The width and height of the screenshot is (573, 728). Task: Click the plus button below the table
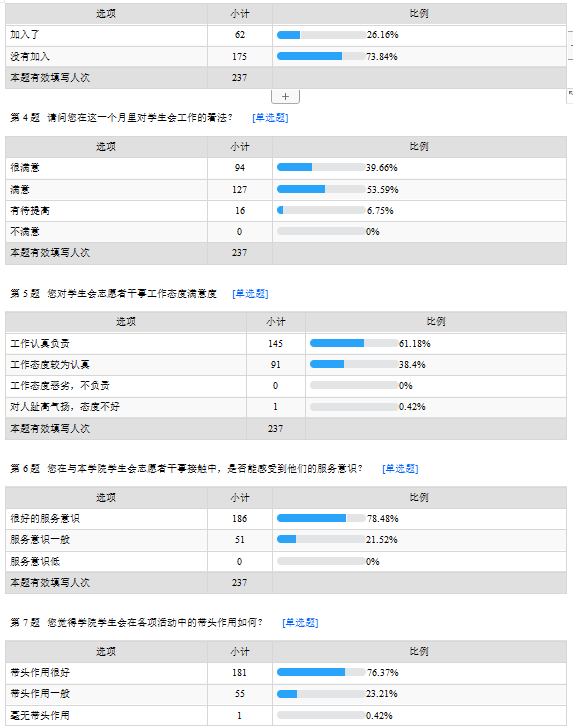coord(285,97)
